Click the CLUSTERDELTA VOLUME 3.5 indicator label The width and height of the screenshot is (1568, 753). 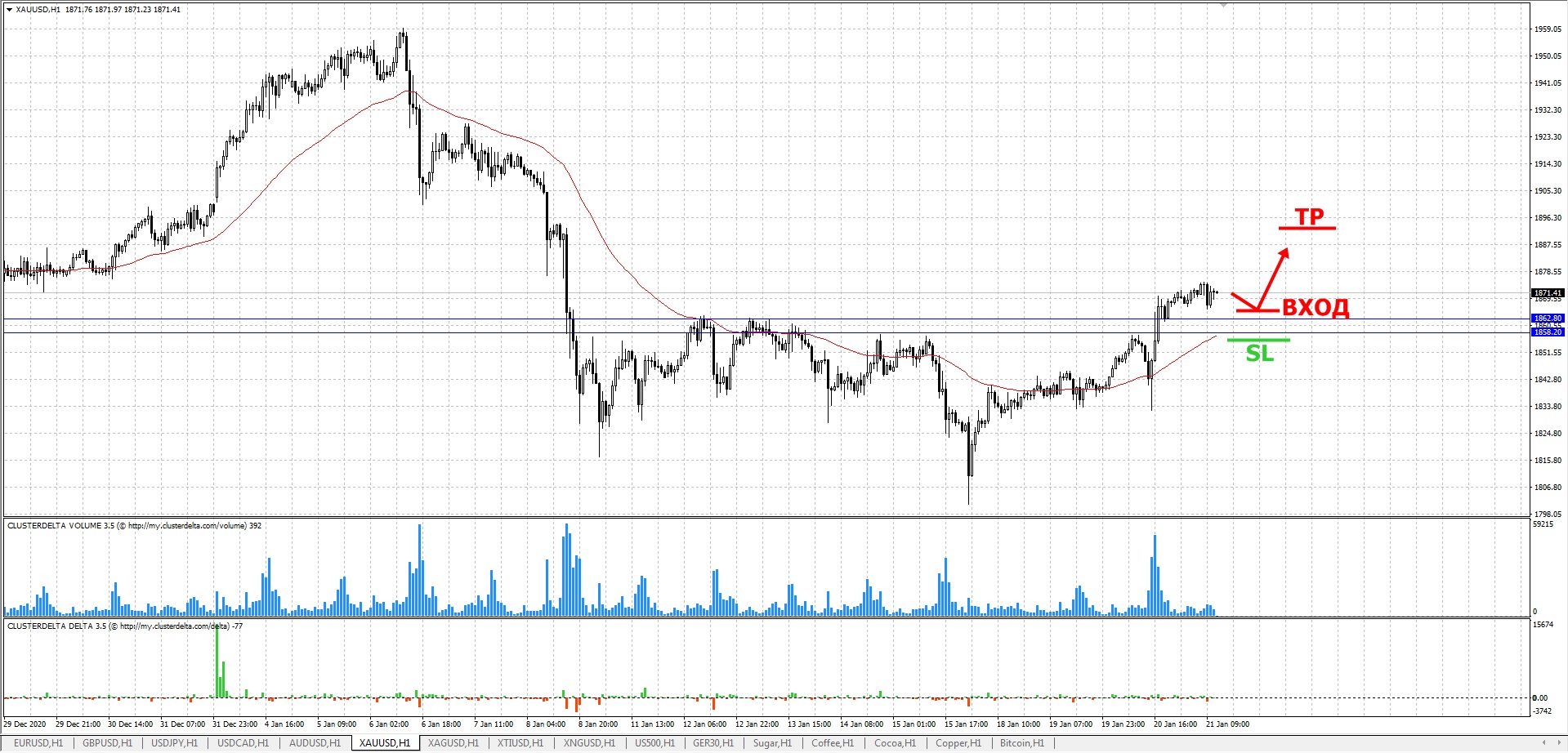[x=134, y=526]
